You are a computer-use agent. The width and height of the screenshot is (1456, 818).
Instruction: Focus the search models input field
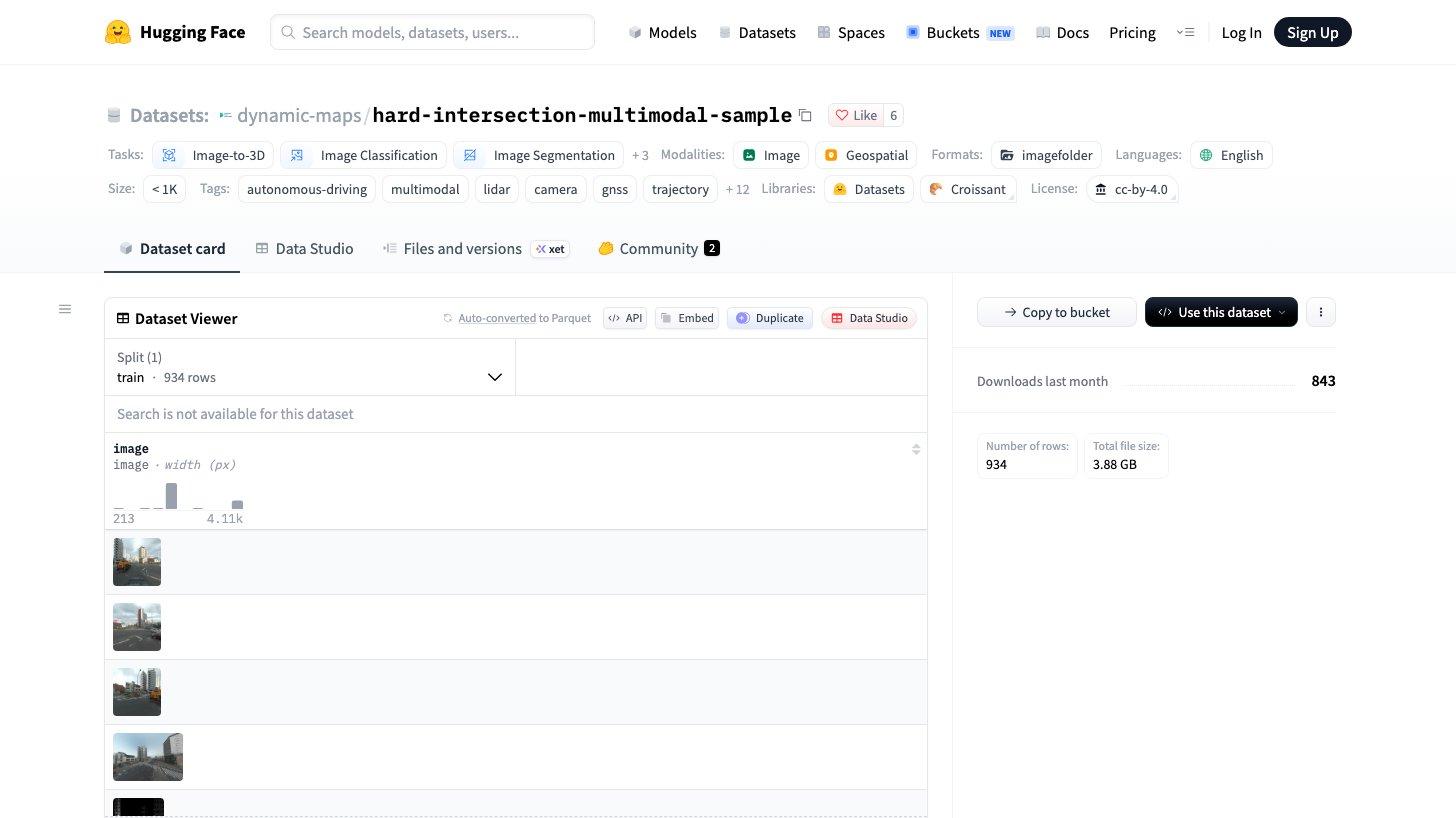pos(432,32)
